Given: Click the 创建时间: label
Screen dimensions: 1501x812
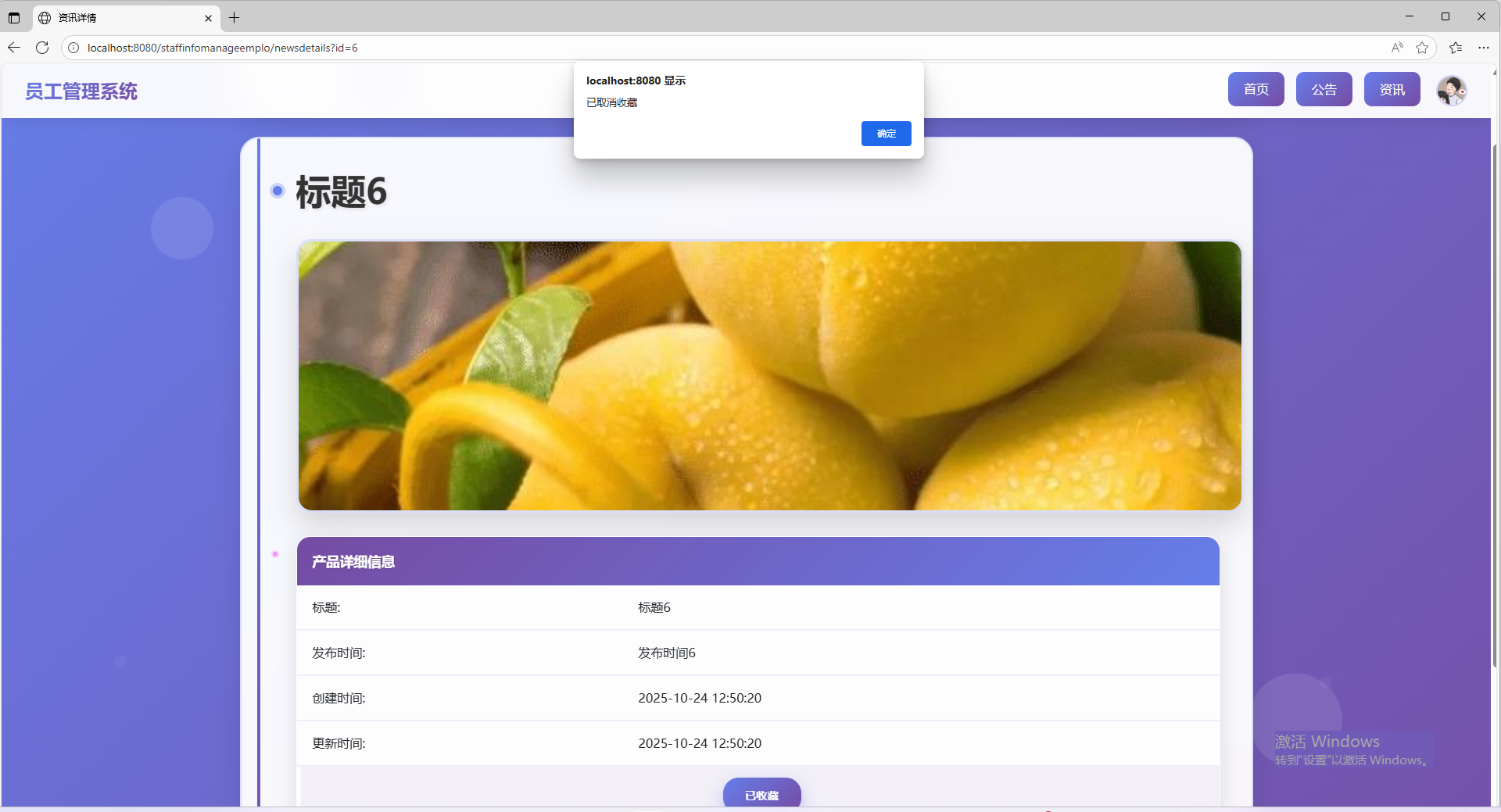Looking at the screenshot, I should (339, 698).
